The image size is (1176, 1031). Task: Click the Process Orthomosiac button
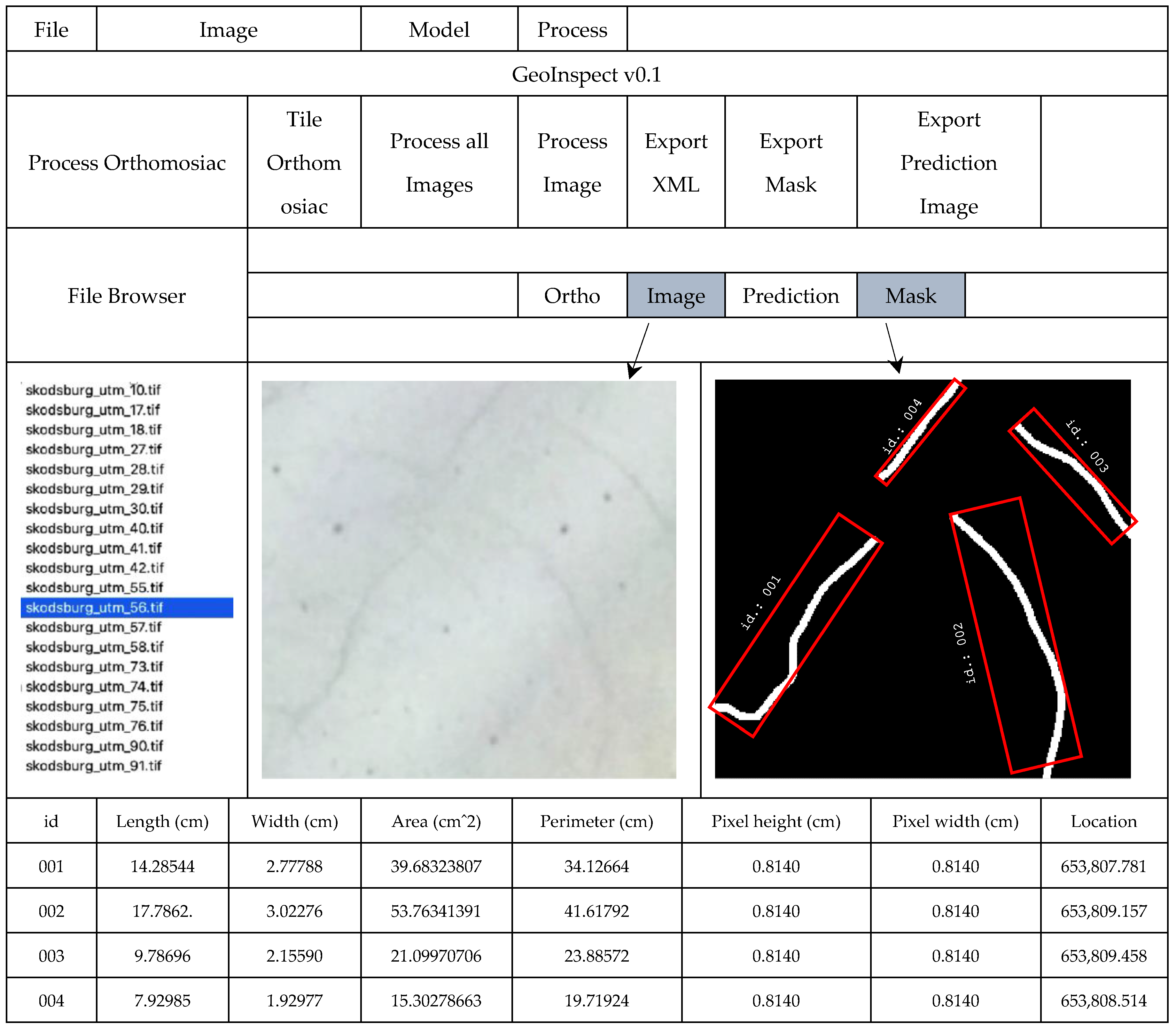coord(127,163)
